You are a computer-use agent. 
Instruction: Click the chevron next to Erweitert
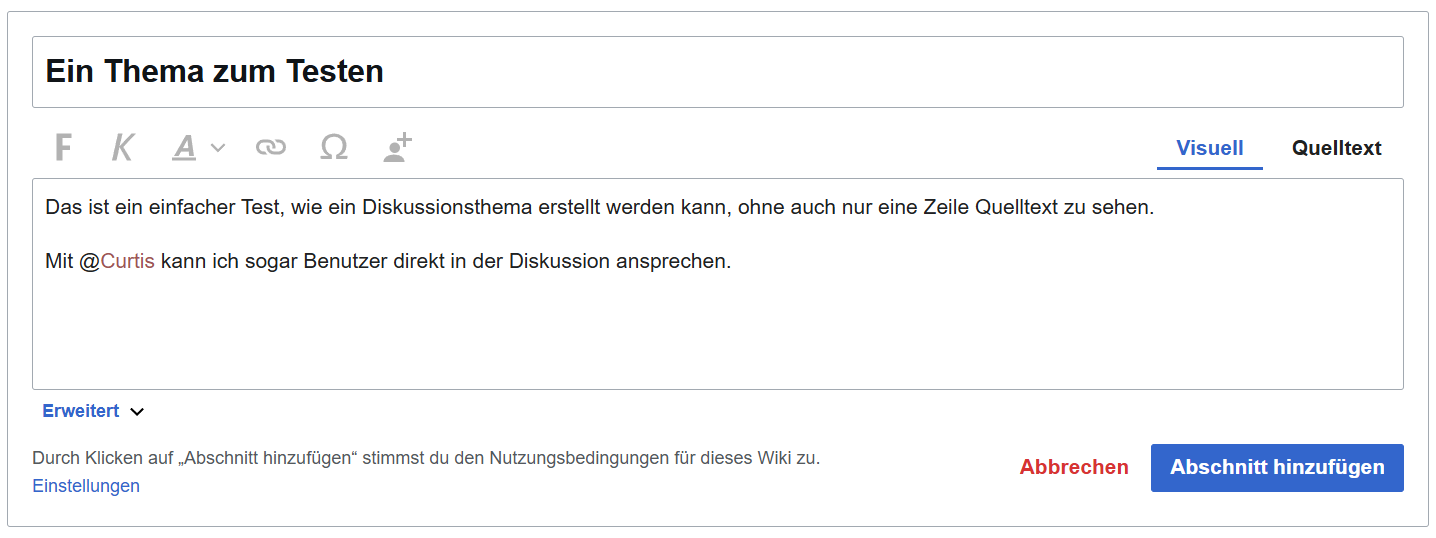[137, 411]
